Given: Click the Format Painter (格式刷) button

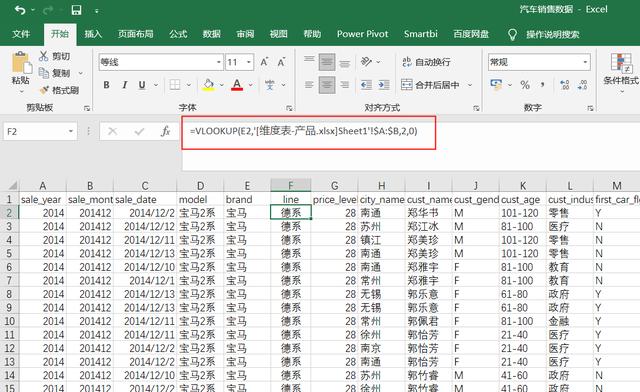Looking at the screenshot, I should pos(58,90).
